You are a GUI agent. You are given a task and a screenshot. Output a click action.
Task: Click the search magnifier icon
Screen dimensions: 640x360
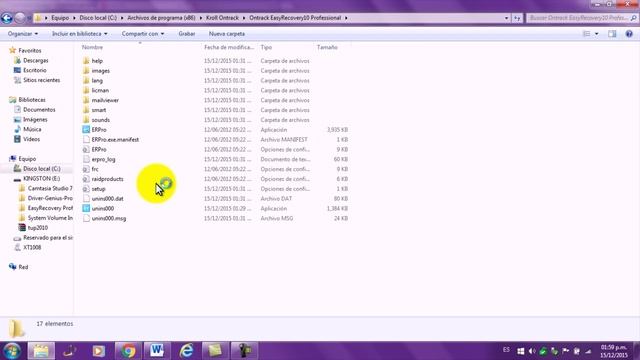[x=633, y=18]
